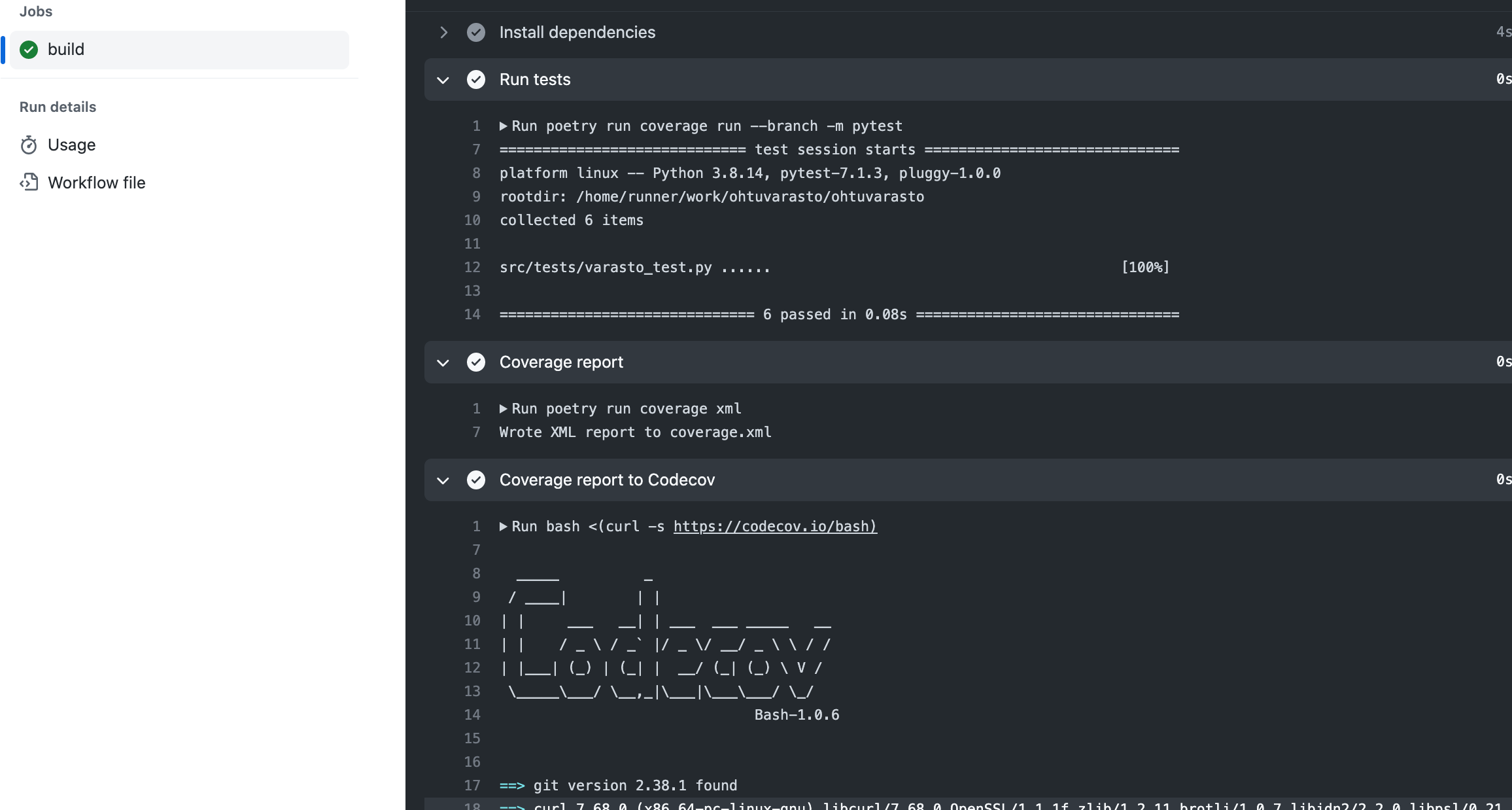Expand the Install dependencies step
1512x810 pixels.
click(443, 33)
